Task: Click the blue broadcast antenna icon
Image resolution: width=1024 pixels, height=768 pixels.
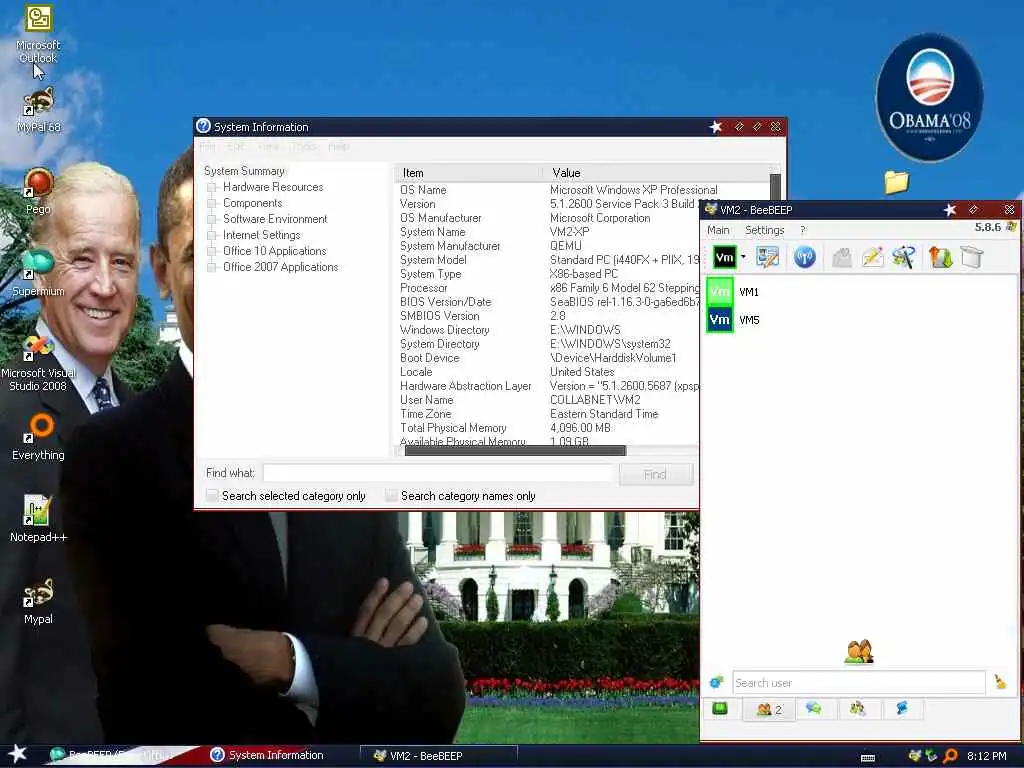Action: 805,257
